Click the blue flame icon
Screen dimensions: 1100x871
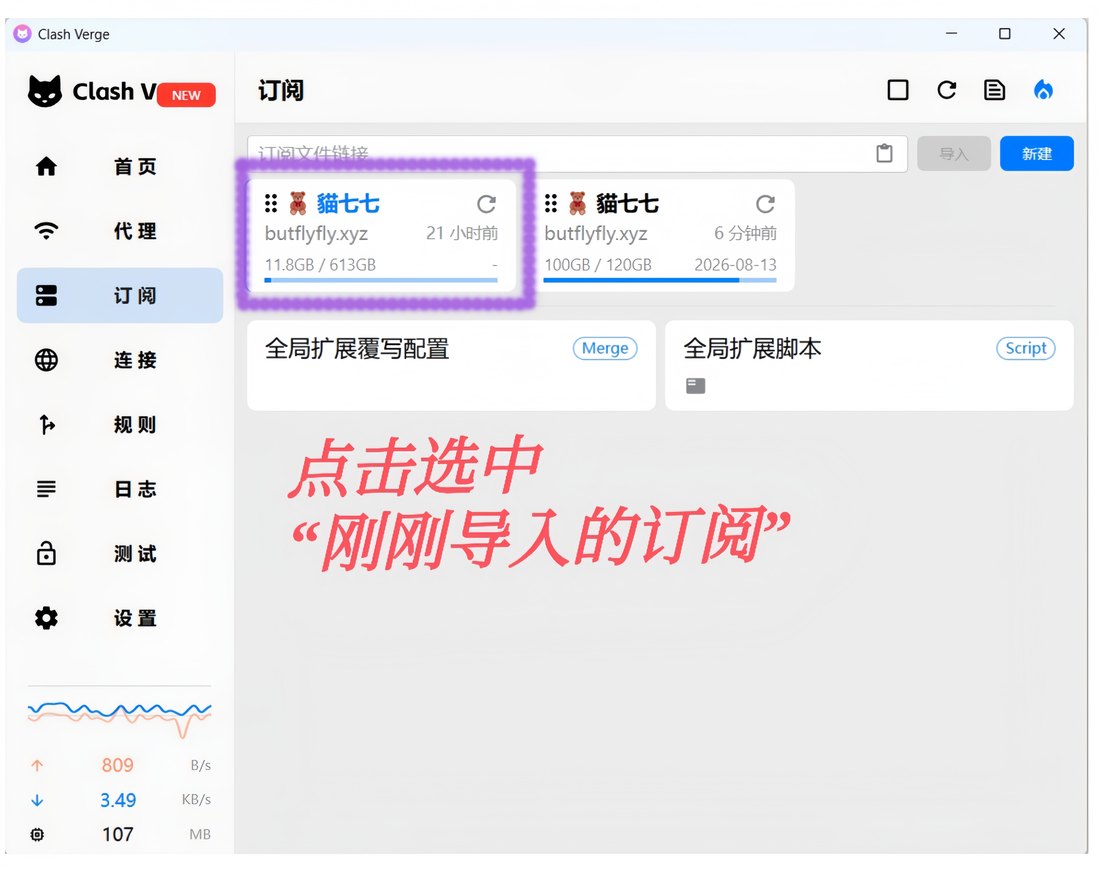[1043, 90]
